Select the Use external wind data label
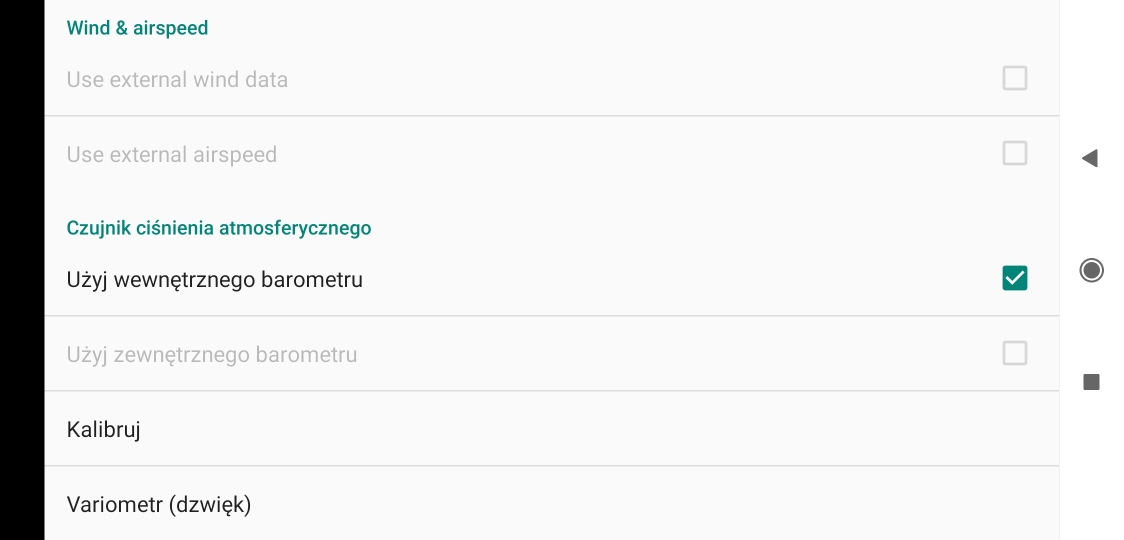The image size is (1124, 540). (x=177, y=80)
